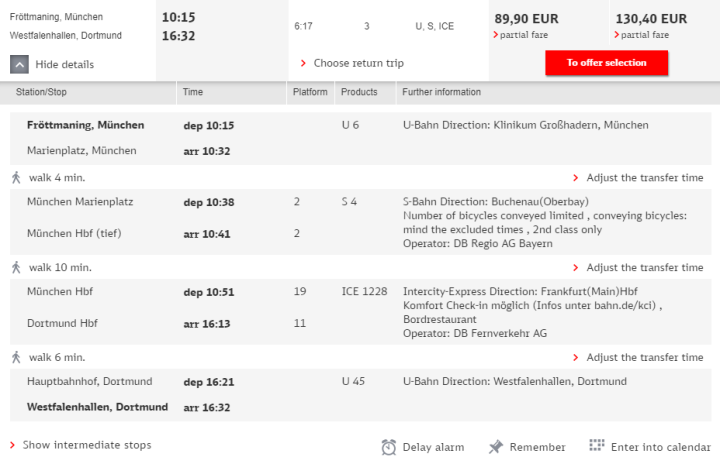
Task: Select the Marienplatz, München arrival stop
Action: [82, 151]
